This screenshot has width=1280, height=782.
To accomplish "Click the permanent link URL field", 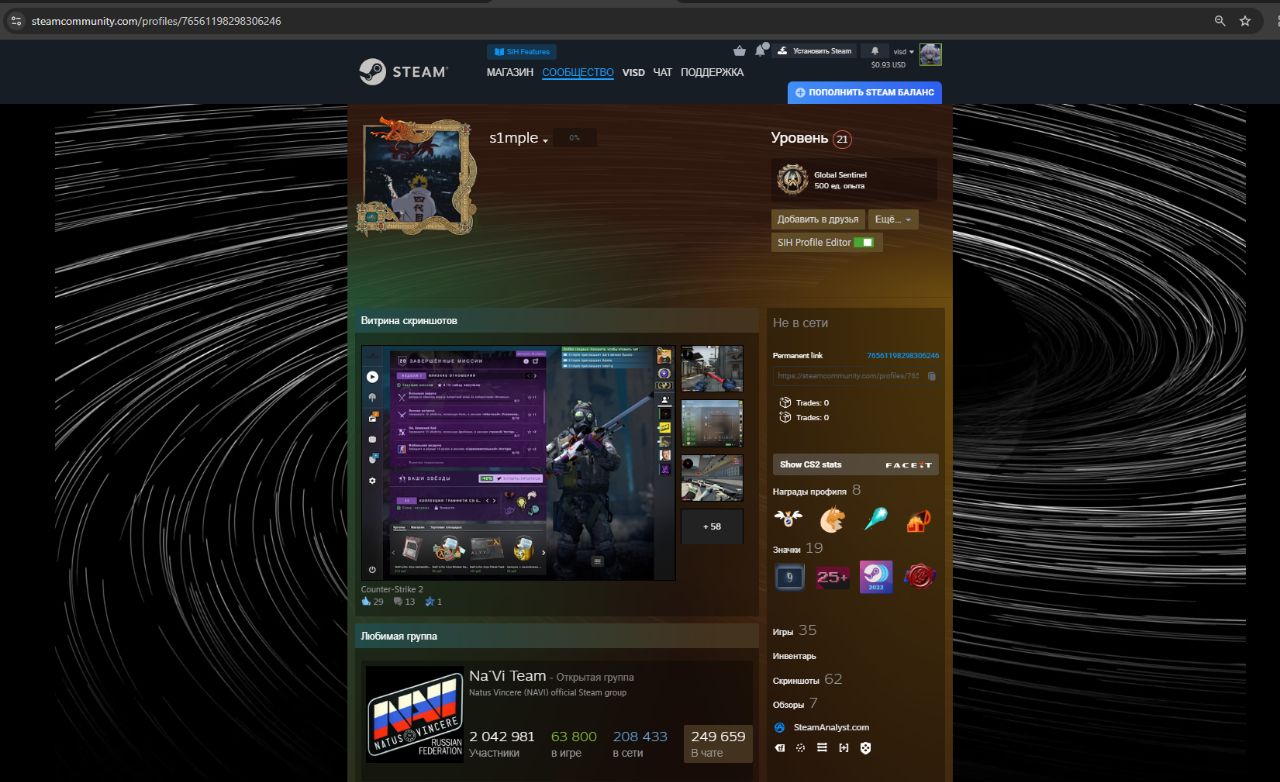I will pos(856,376).
